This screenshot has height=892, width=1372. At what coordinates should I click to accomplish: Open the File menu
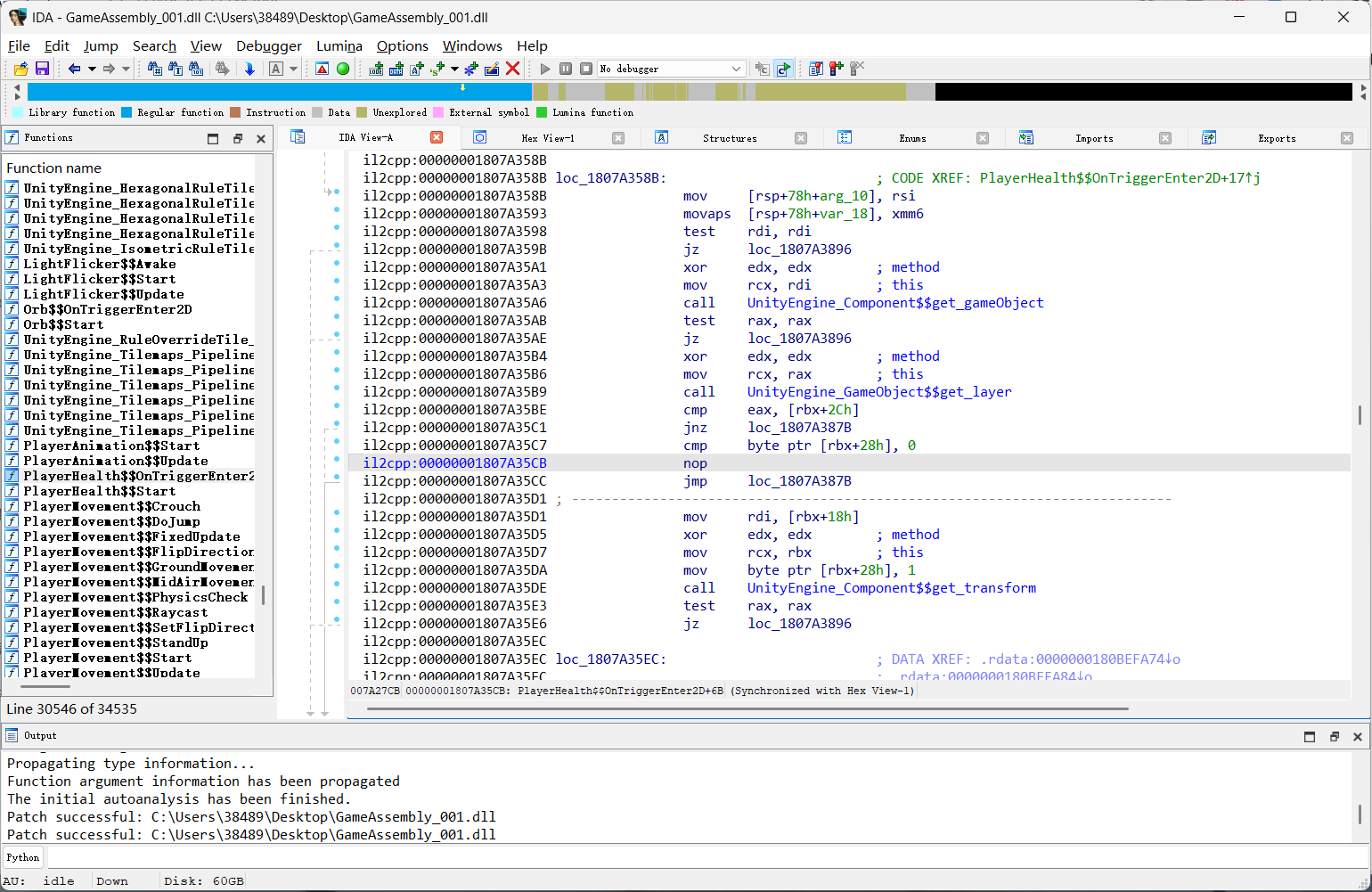(x=19, y=45)
